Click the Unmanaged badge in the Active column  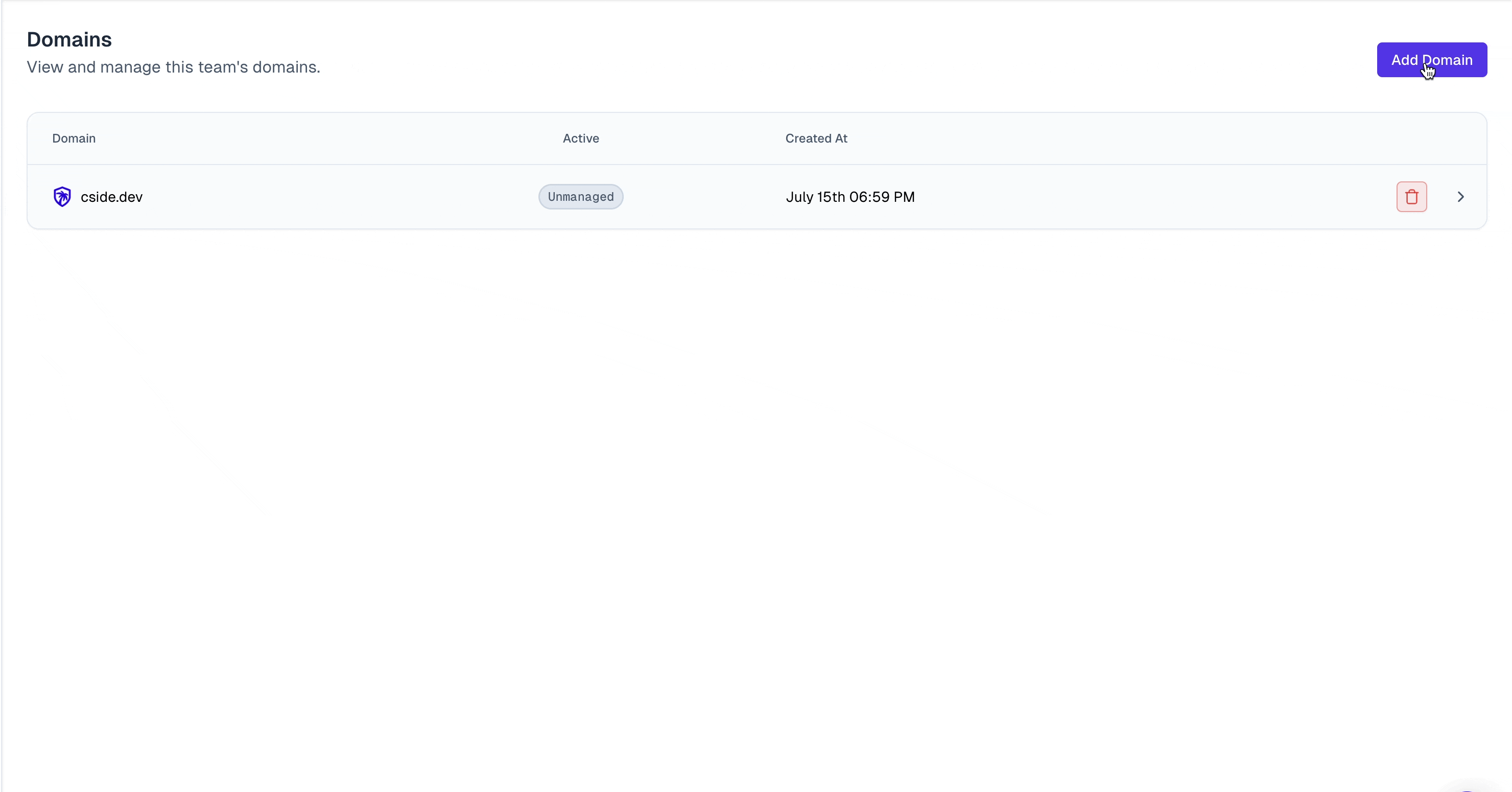point(580,196)
